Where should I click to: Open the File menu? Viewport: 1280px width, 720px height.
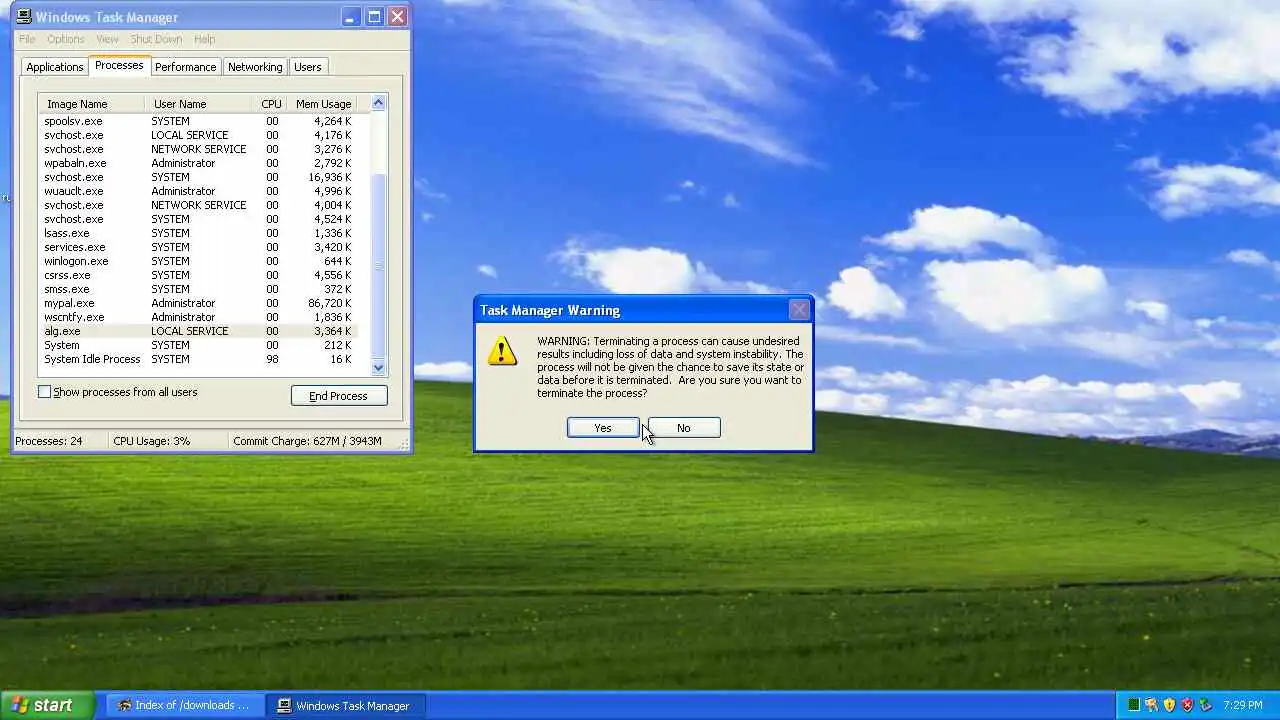pos(27,39)
